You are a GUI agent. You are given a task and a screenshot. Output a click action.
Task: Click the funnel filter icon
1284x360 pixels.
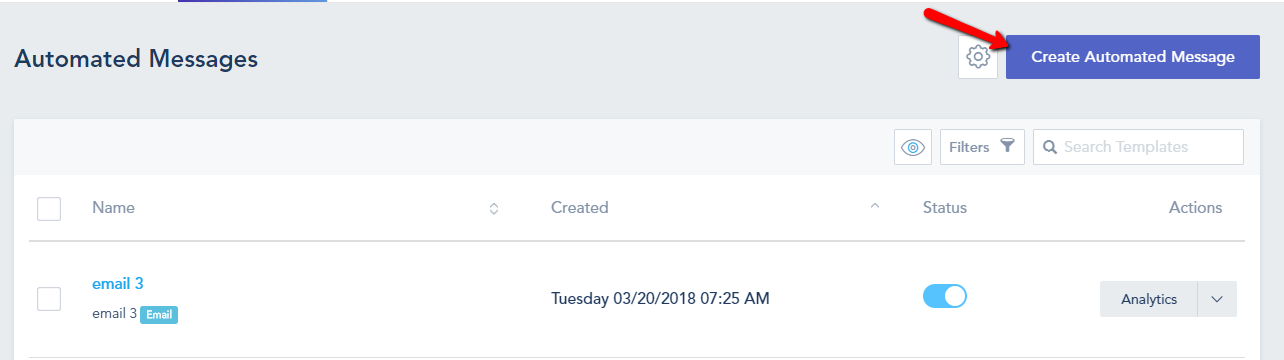pyautogui.click(x=1008, y=146)
